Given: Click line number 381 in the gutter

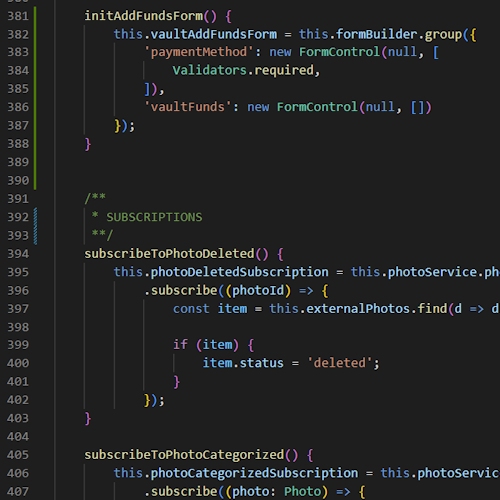Looking at the screenshot, I should 18,16.
